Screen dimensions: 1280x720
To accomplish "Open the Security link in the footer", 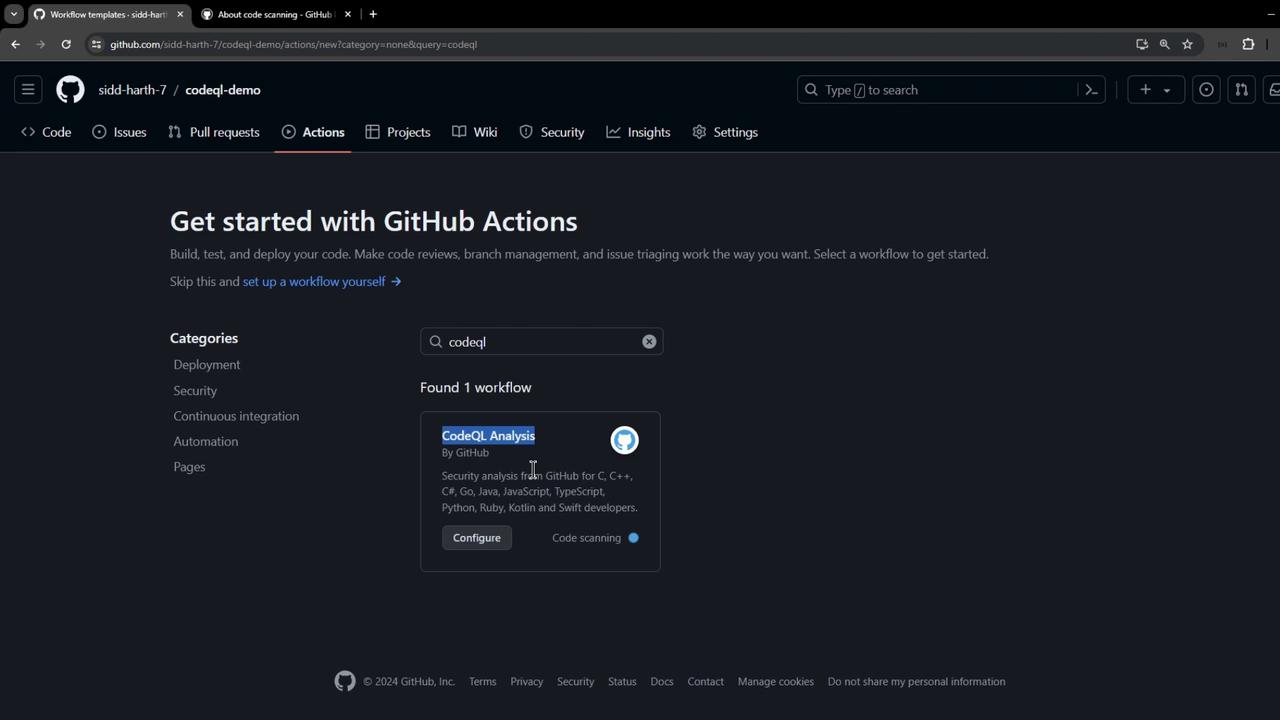I will pos(576,682).
